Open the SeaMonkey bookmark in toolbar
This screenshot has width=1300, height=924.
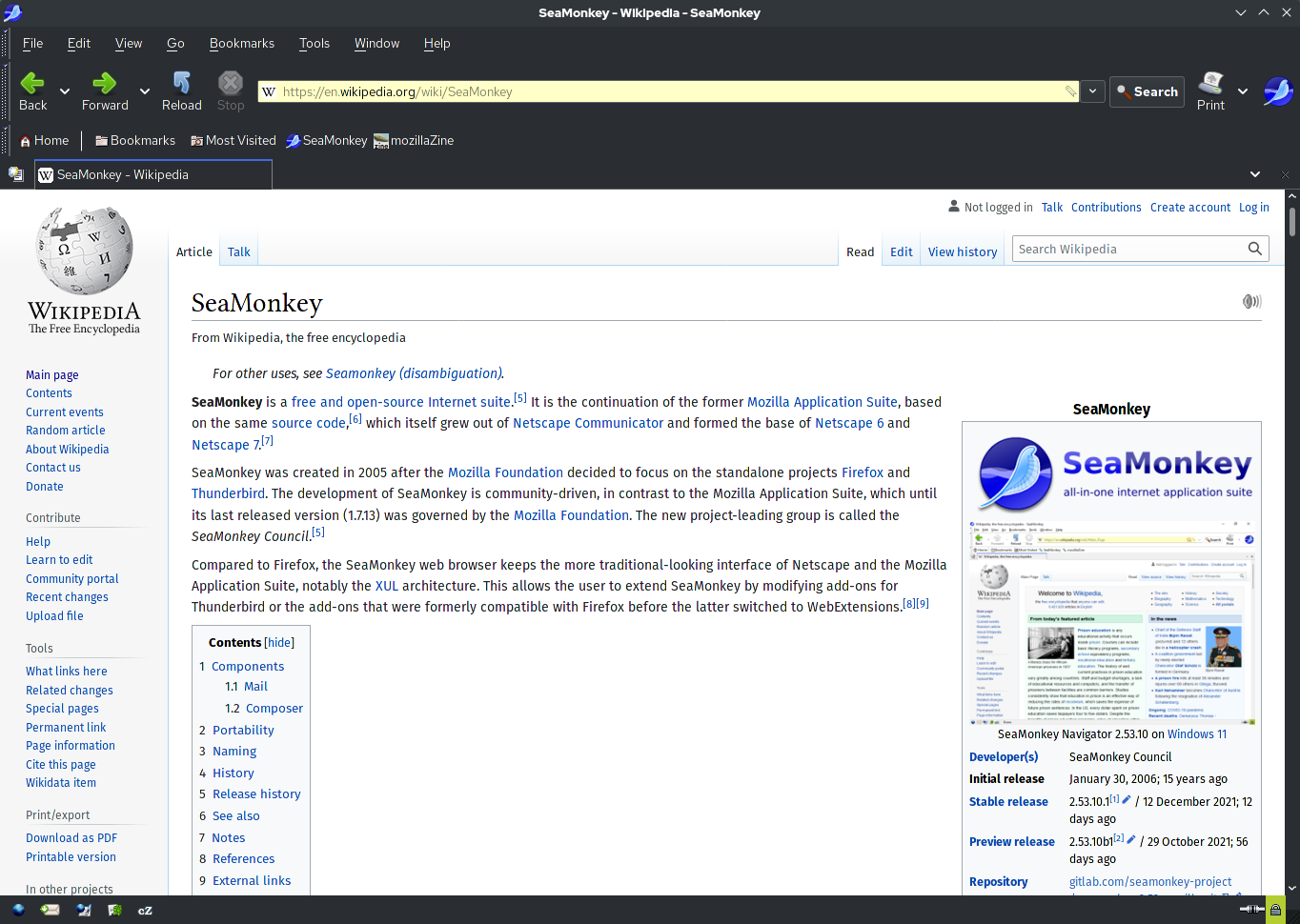click(326, 140)
